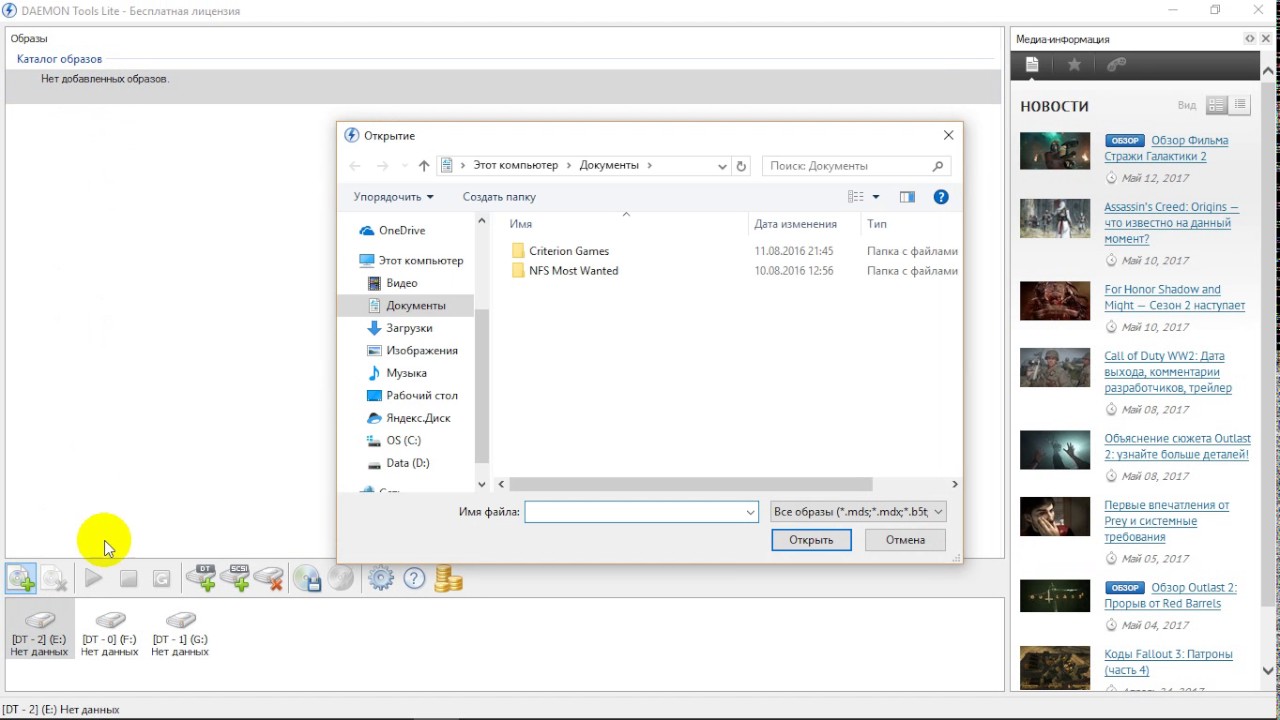Add a DT virtual drive

click(x=201, y=578)
